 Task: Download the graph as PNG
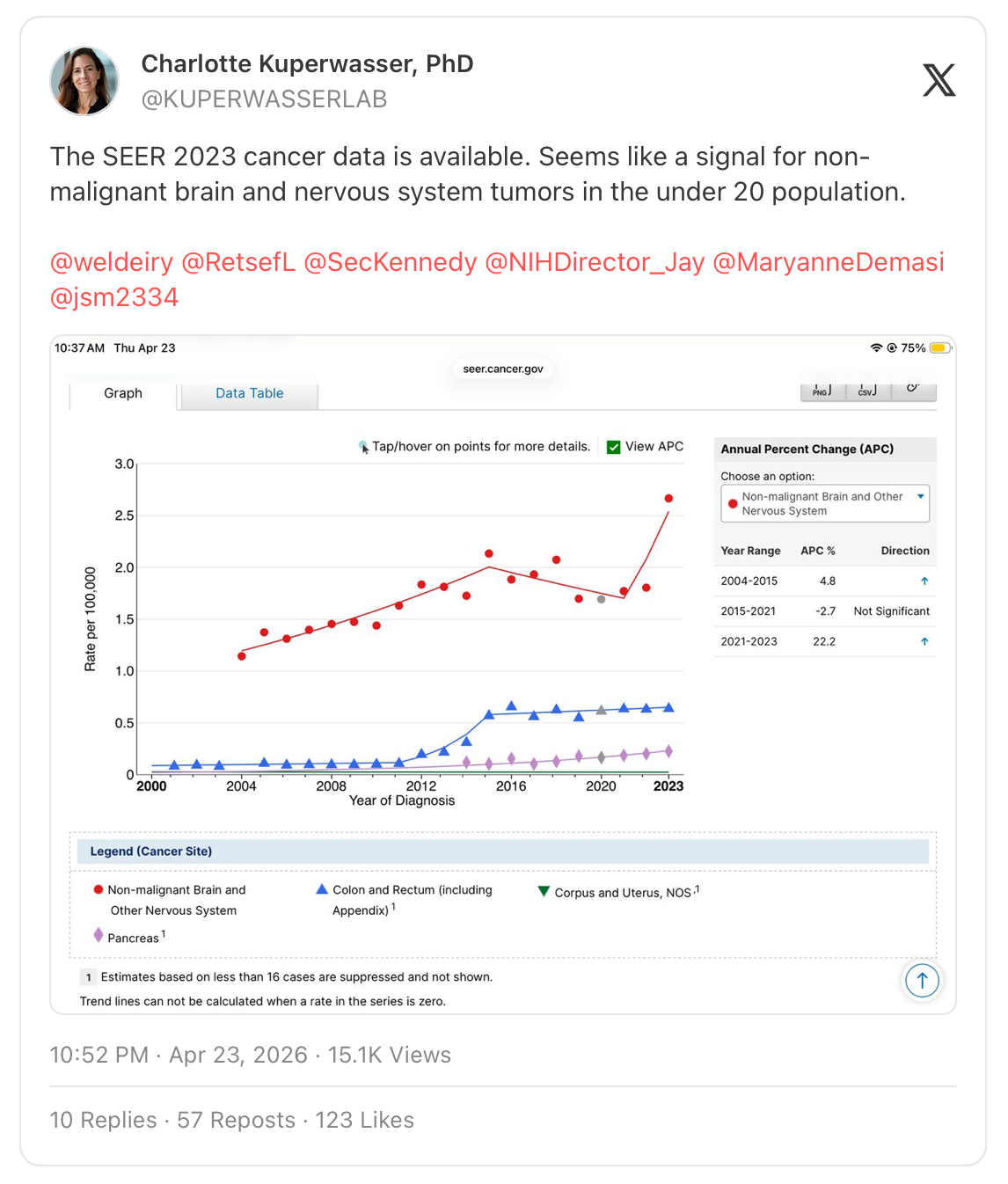(x=822, y=391)
